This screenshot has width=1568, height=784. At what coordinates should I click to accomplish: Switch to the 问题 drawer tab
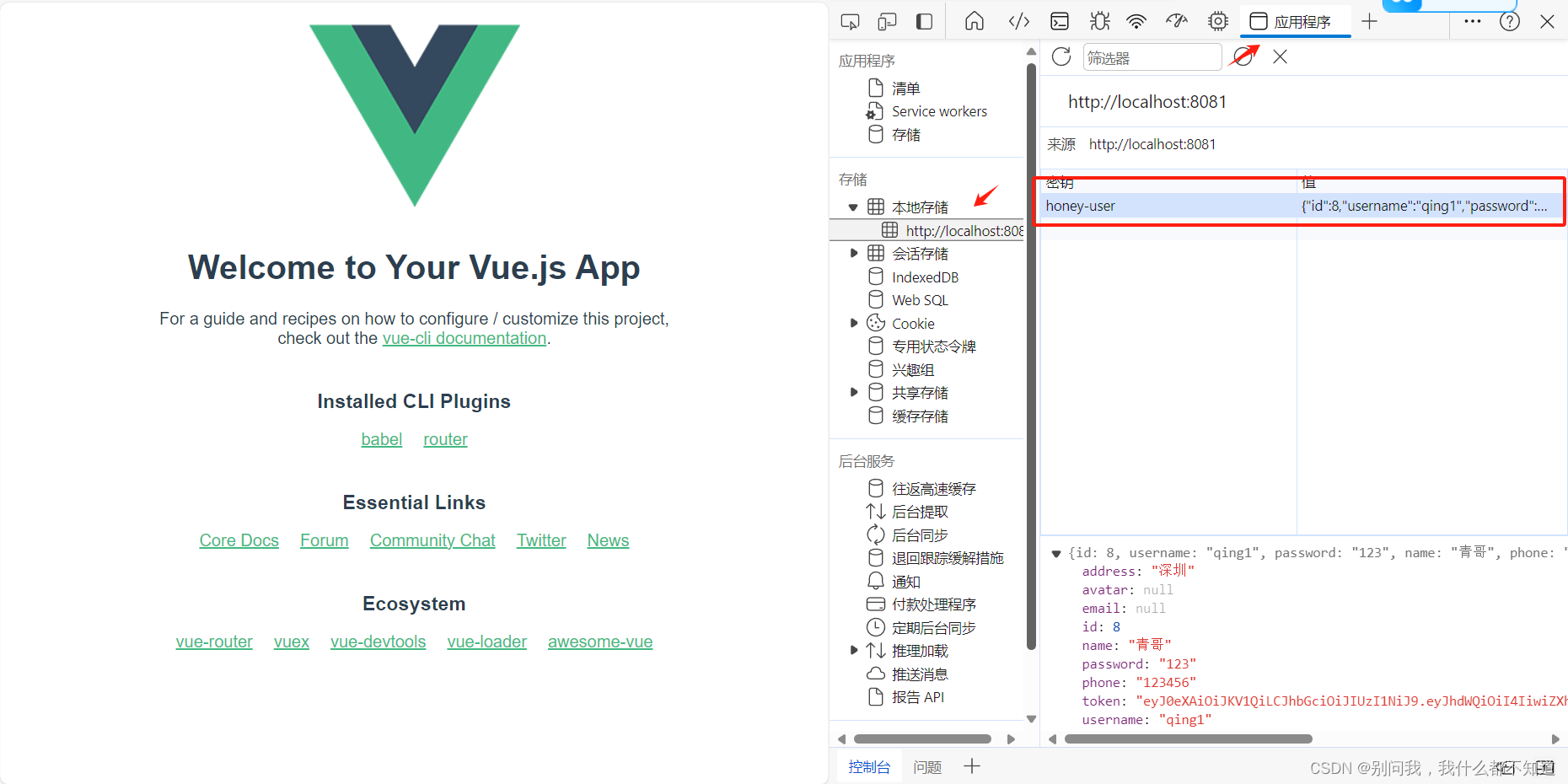927,766
